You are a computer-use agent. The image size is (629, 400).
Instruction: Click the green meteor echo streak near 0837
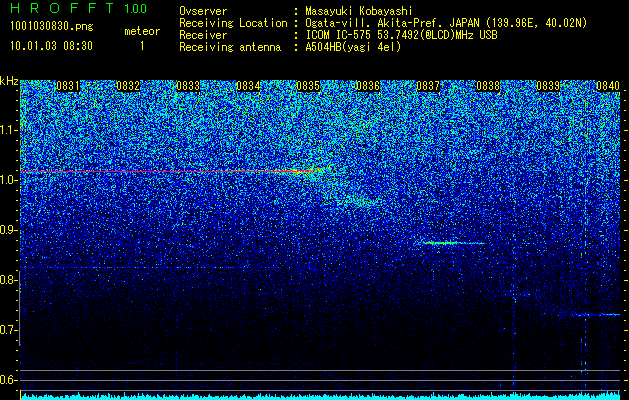[449, 243]
